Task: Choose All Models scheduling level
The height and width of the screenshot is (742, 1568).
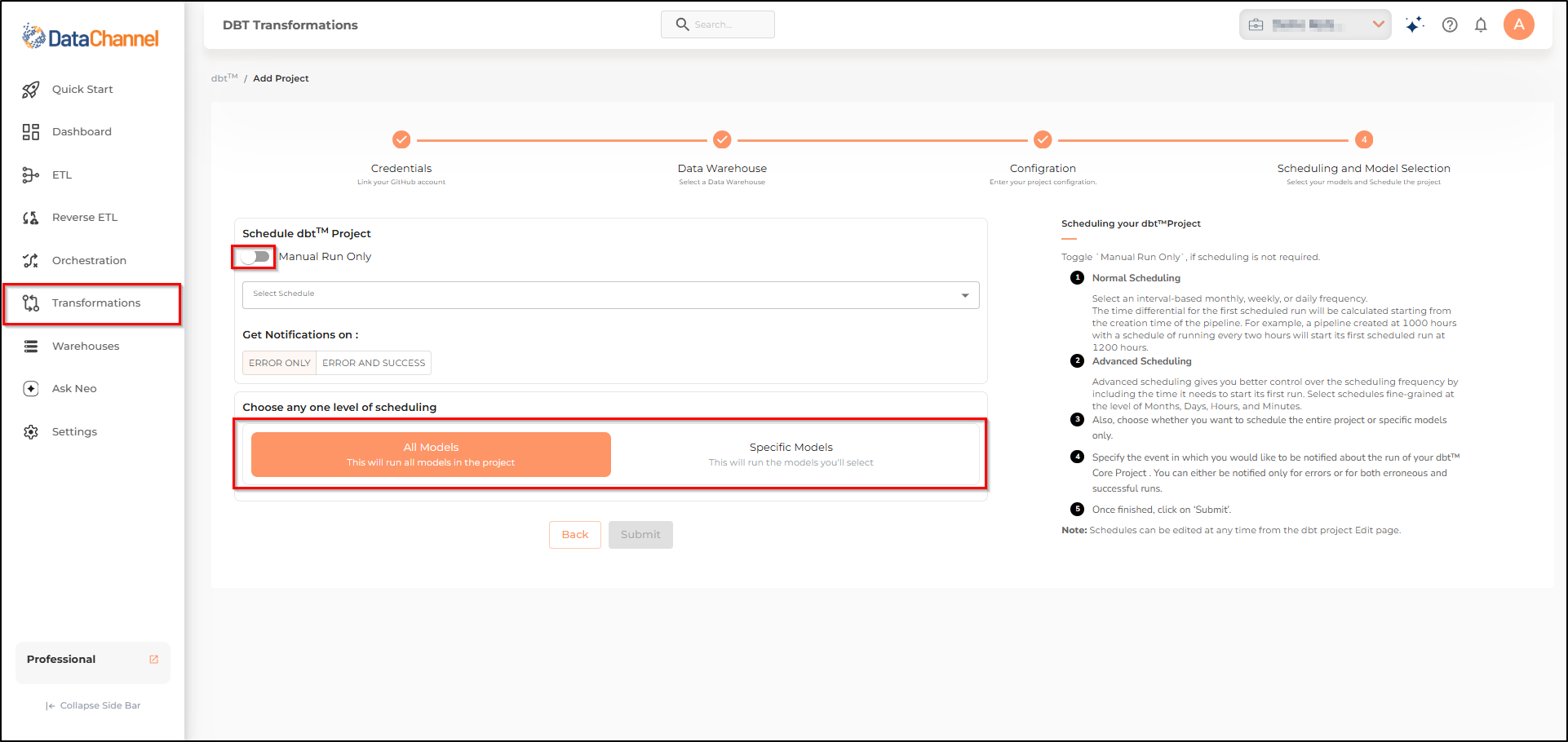Action: click(x=431, y=454)
